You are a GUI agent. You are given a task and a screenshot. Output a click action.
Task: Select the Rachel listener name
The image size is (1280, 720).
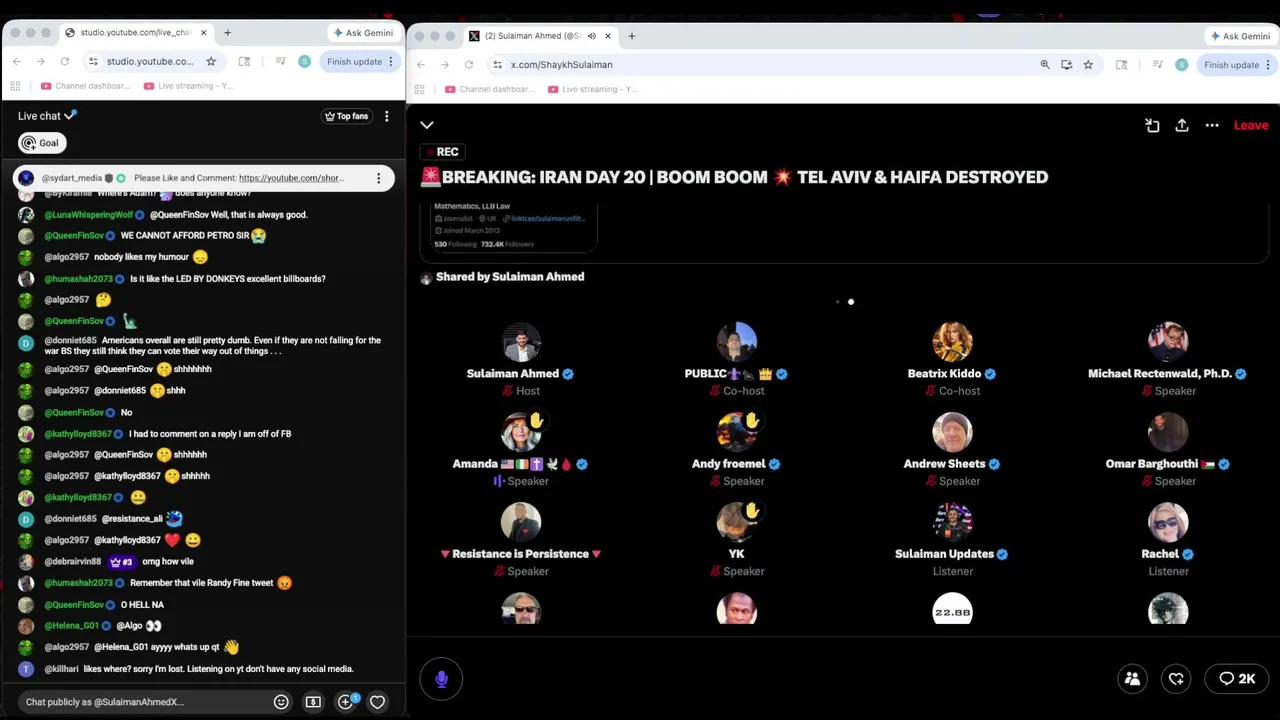[1160, 554]
